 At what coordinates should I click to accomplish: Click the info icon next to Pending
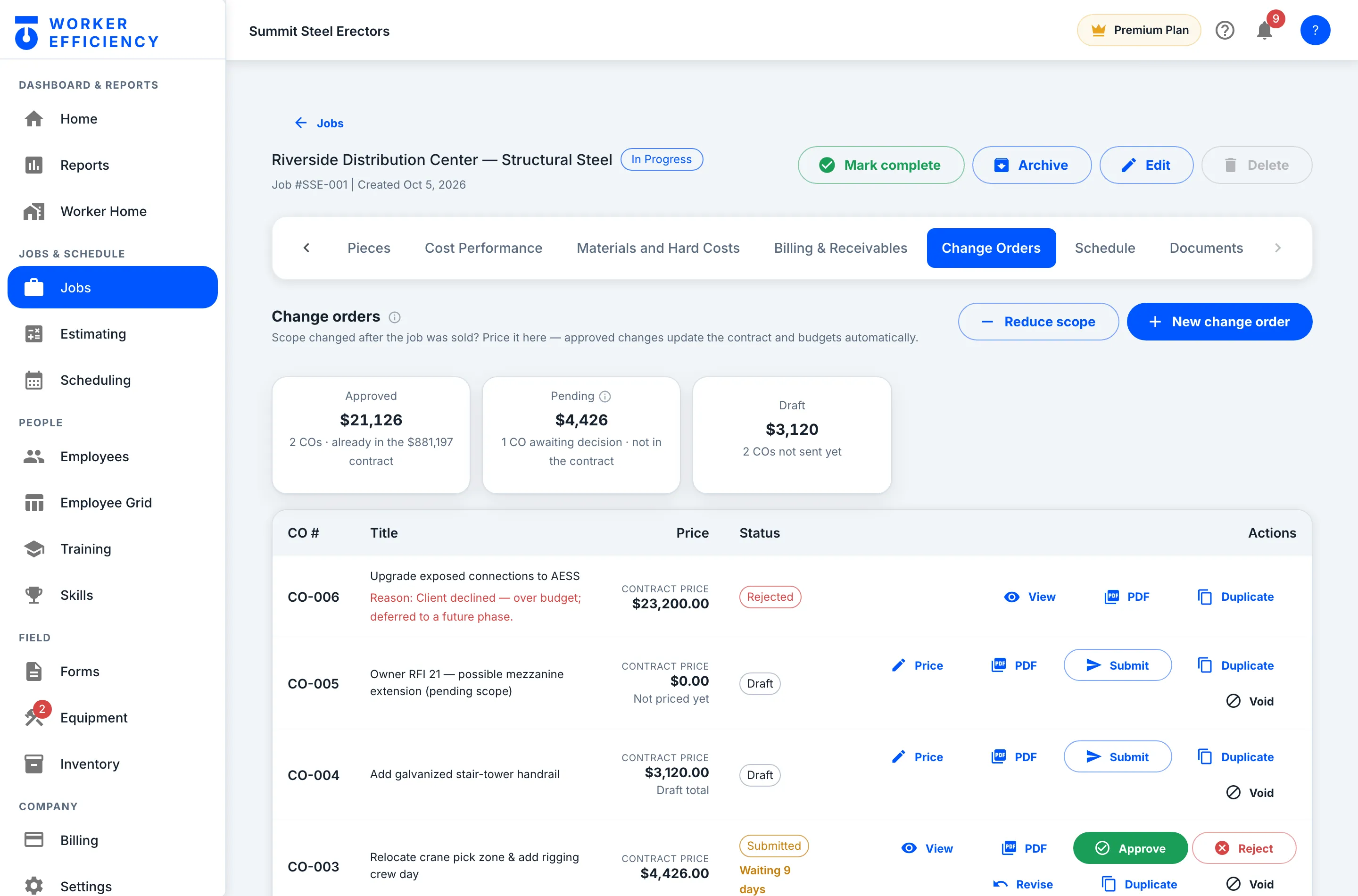pyautogui.click(x=605, y=396)
